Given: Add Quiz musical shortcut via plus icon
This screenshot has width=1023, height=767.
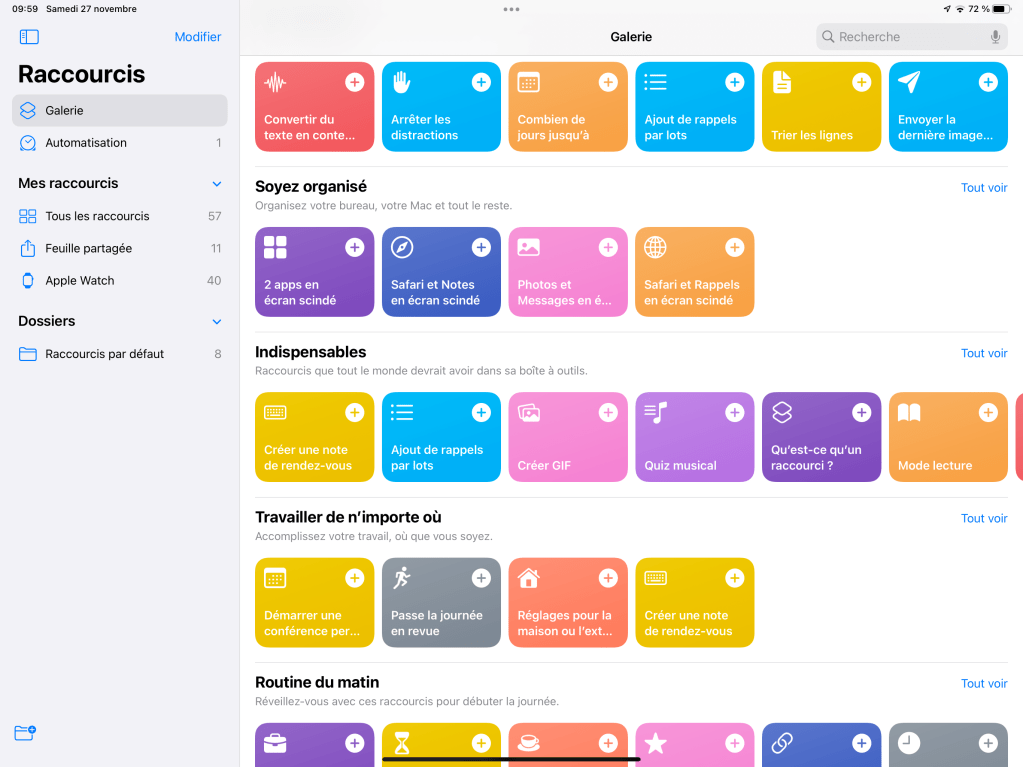Looking at the screenshot, I should pyautogui.click(x=734, y=413).
